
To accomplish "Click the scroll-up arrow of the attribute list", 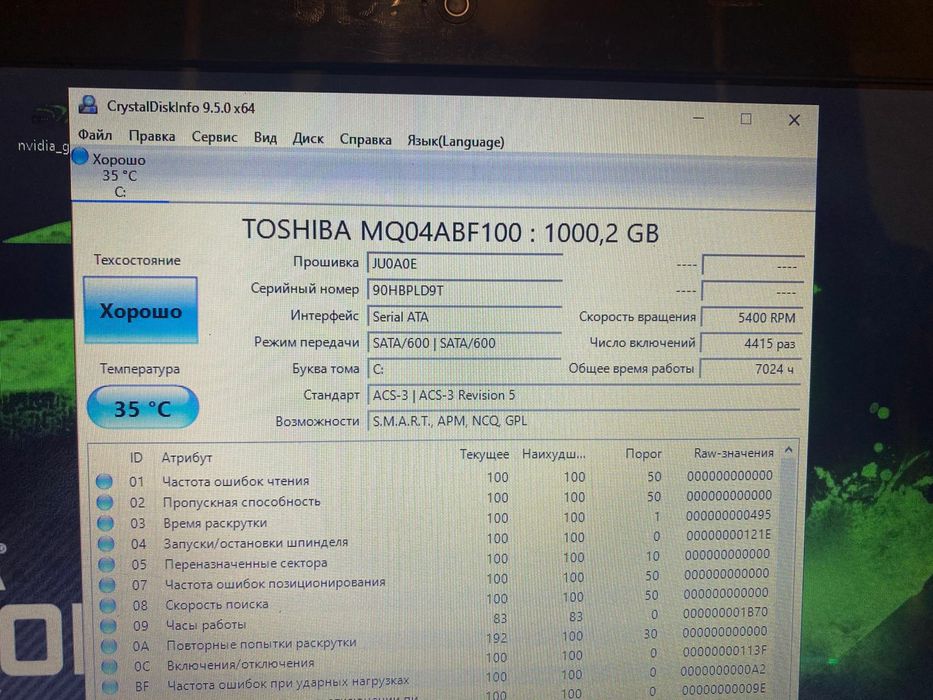I will [788, 451].
